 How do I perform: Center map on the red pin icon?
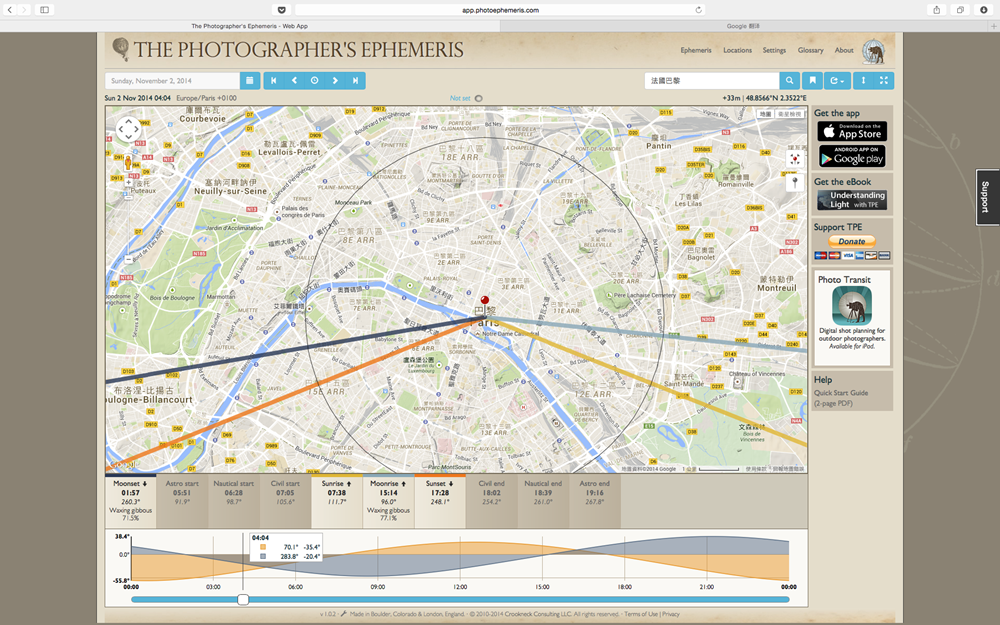tap(795, 160)
